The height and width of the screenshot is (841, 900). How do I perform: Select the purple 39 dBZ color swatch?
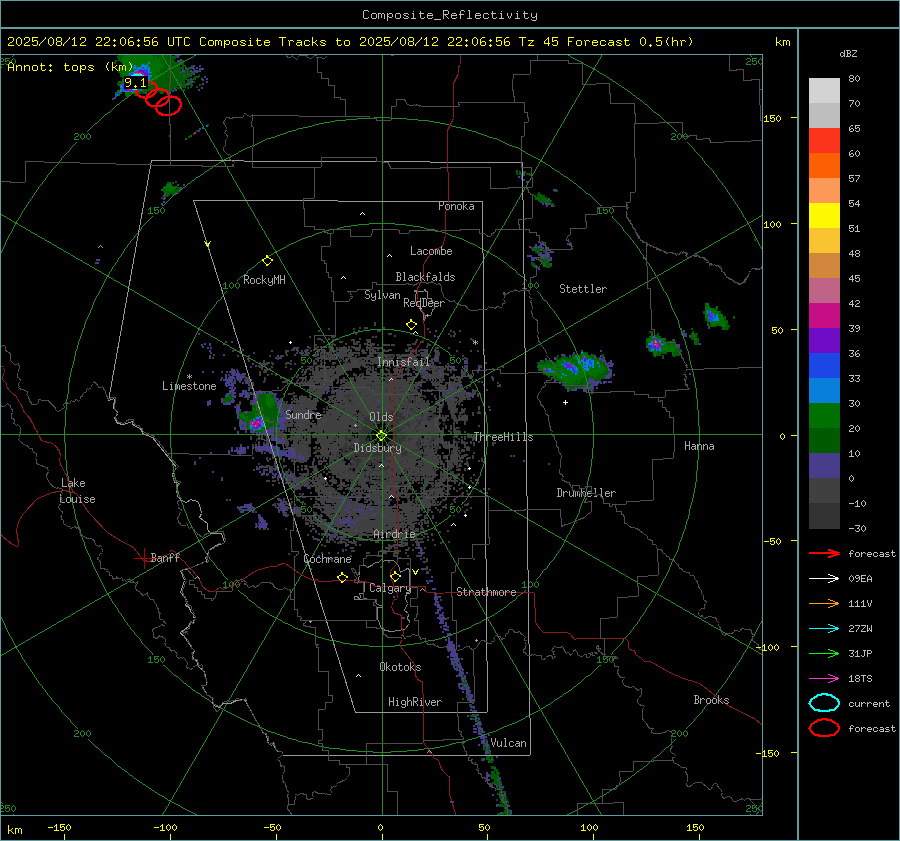tap(824, 340)
